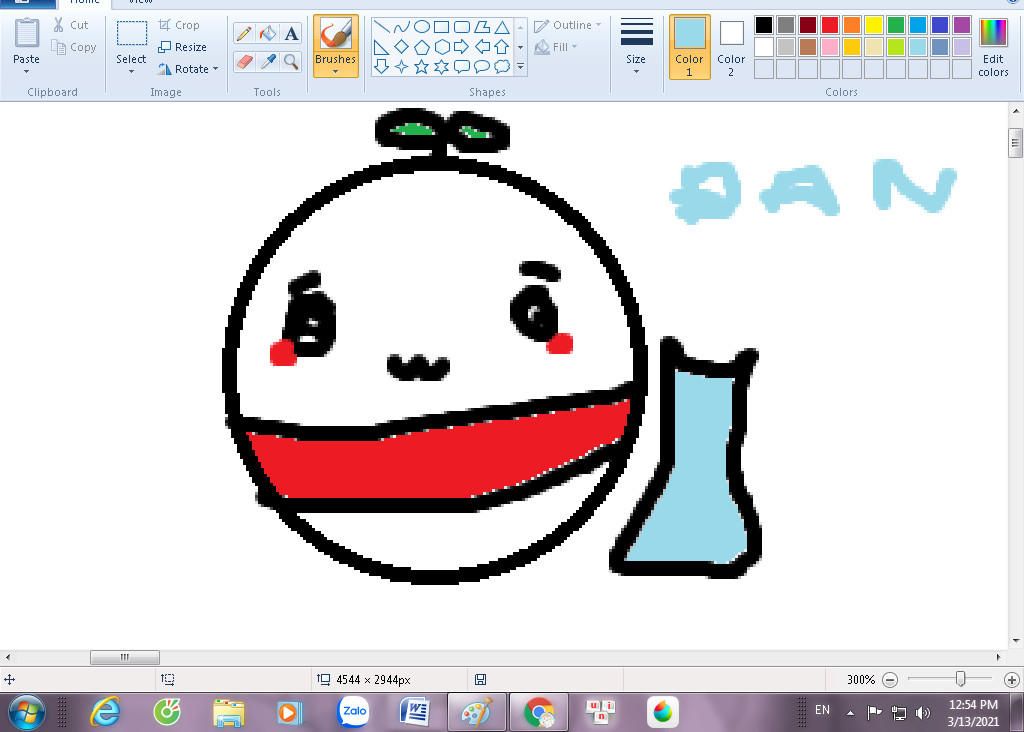
Task: Choose the Cloud callout shape
Action: (502, 67)
